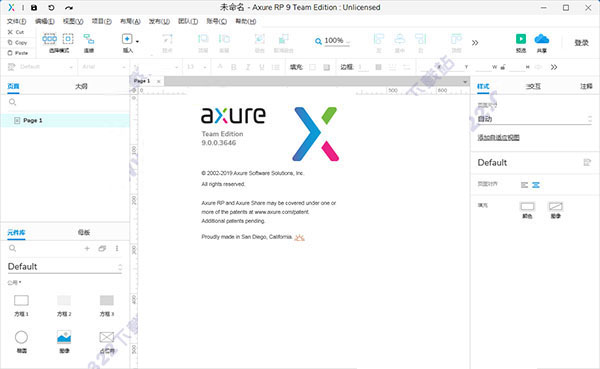The height and width of the screenshot is (369, 600).
Task: Click the Align Right icon in toolbar
Action: coord(421,39)
